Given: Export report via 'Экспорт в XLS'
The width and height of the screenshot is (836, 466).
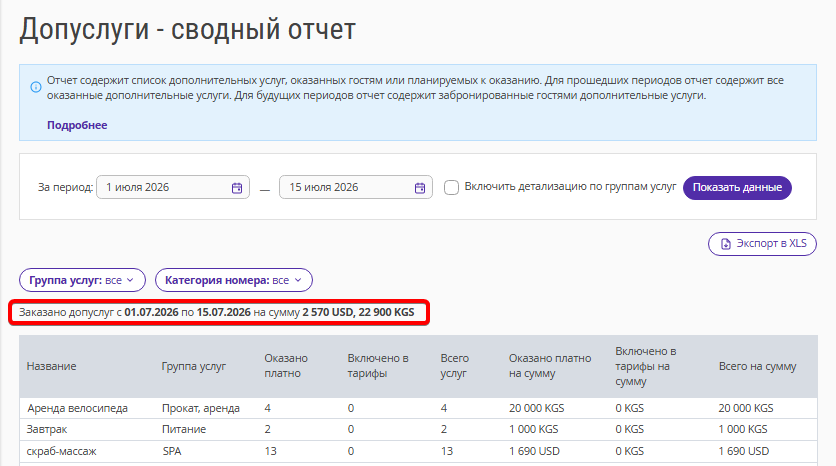Looking at the screenshot, I should [x=762, y=244].
